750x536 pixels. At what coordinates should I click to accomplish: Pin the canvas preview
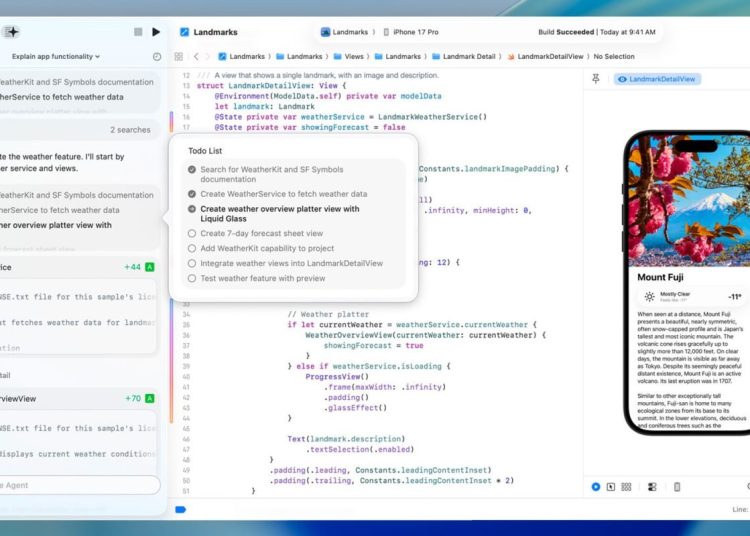[x=596, y=79]
